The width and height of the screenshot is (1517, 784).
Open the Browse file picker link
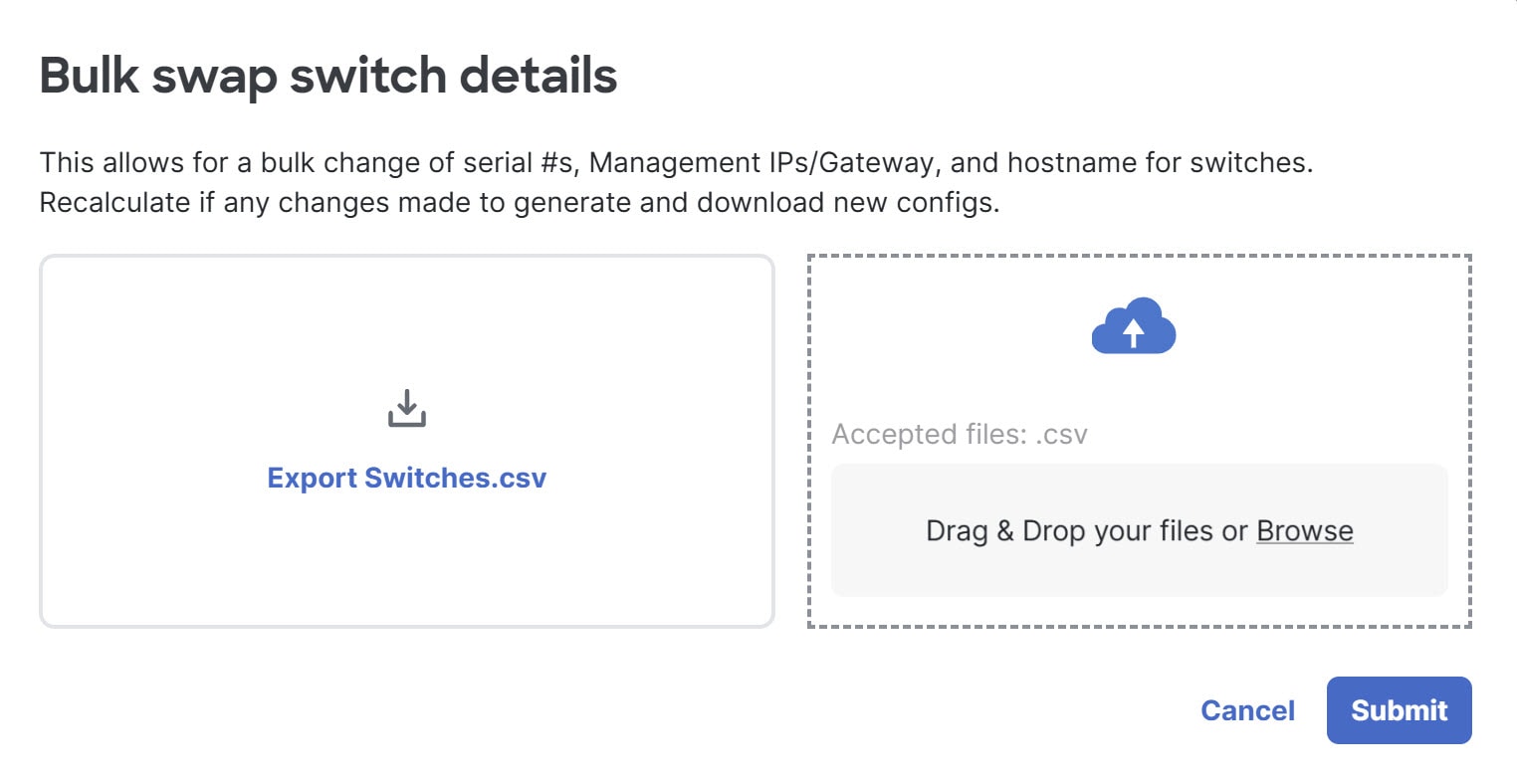(1304, 530)
